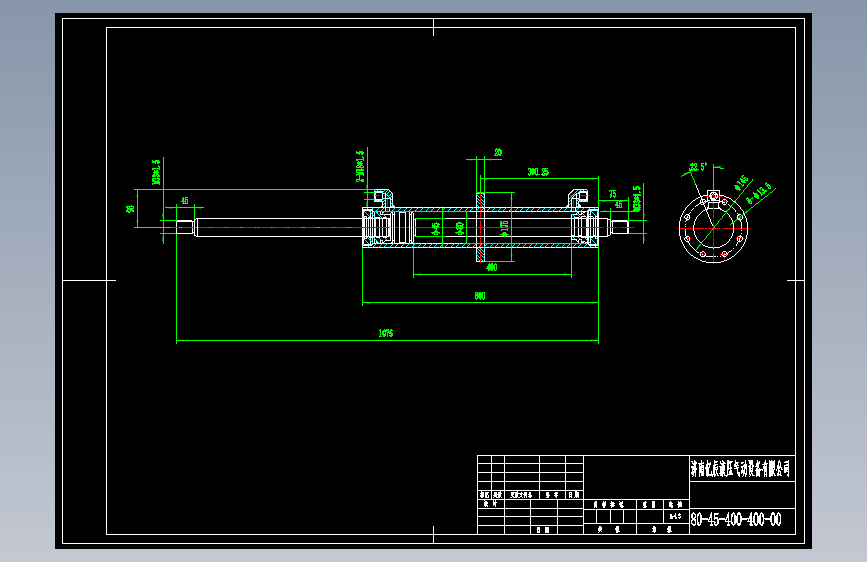Select the hatched mounting flange on the cylinder
Image resolution: width=867 pixels, height=562 pixels.
tap(480, 227)
